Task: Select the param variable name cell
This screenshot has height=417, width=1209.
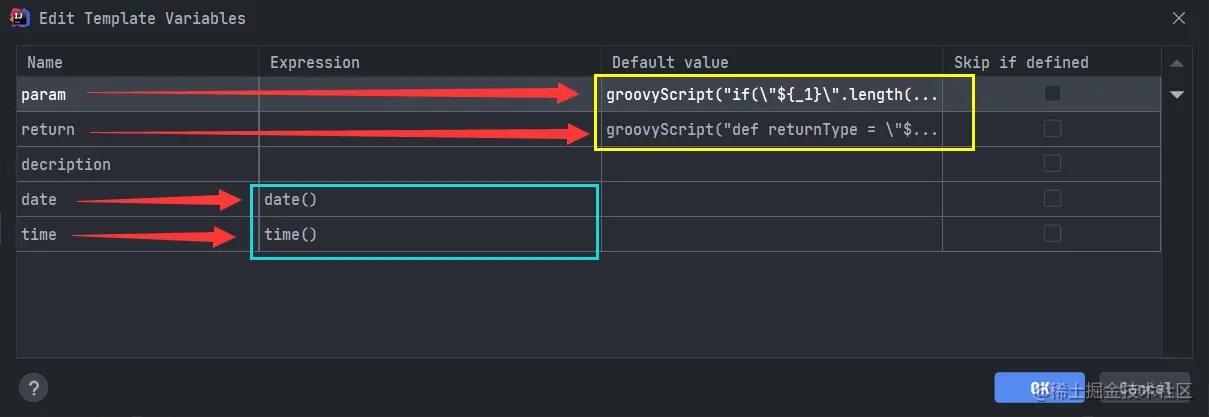Action: (138, 94)
